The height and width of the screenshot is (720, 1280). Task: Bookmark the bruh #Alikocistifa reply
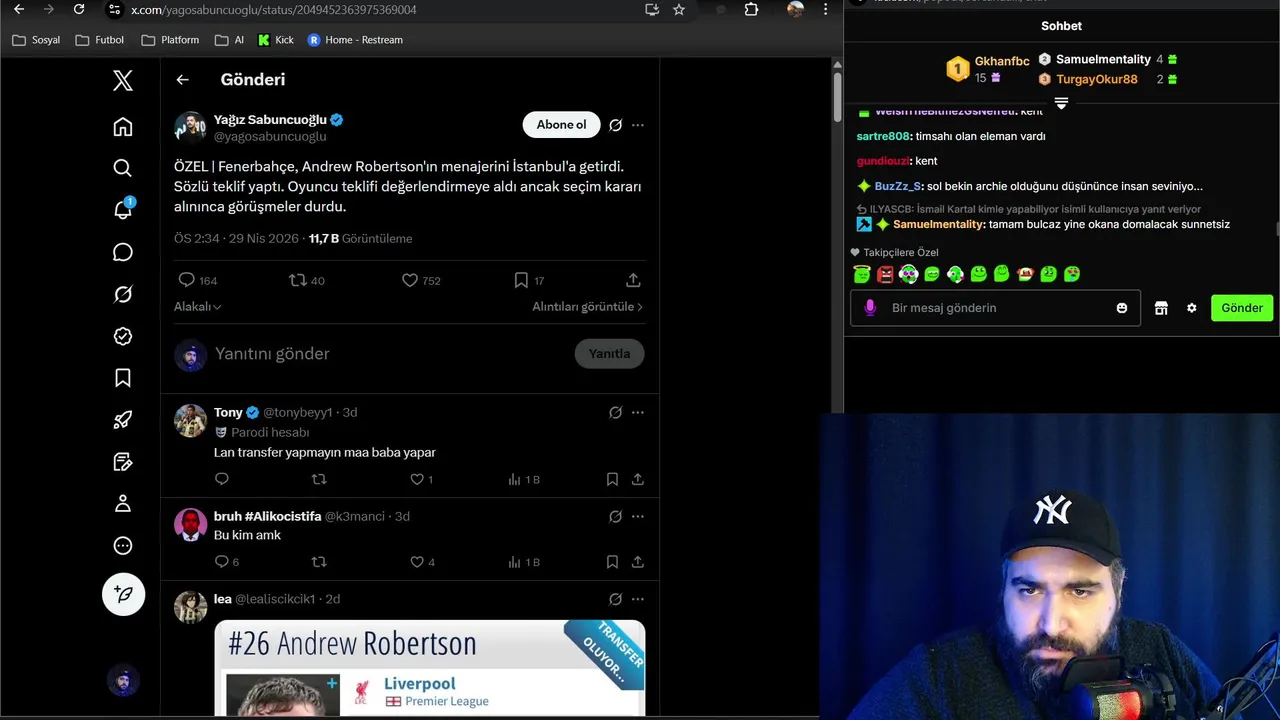click(x=612, y=562)
